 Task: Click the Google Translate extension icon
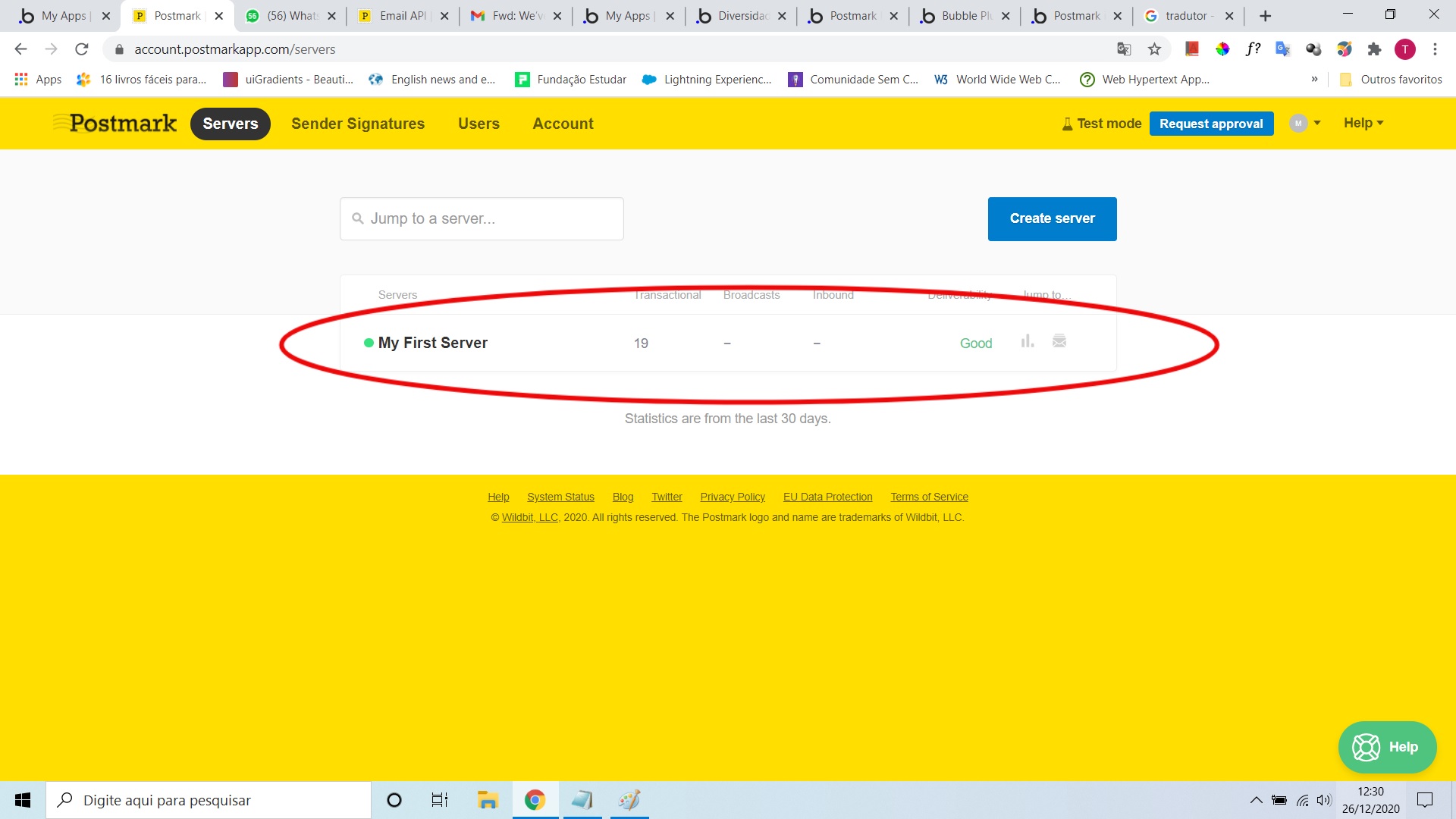click(x=1283, y=49)
